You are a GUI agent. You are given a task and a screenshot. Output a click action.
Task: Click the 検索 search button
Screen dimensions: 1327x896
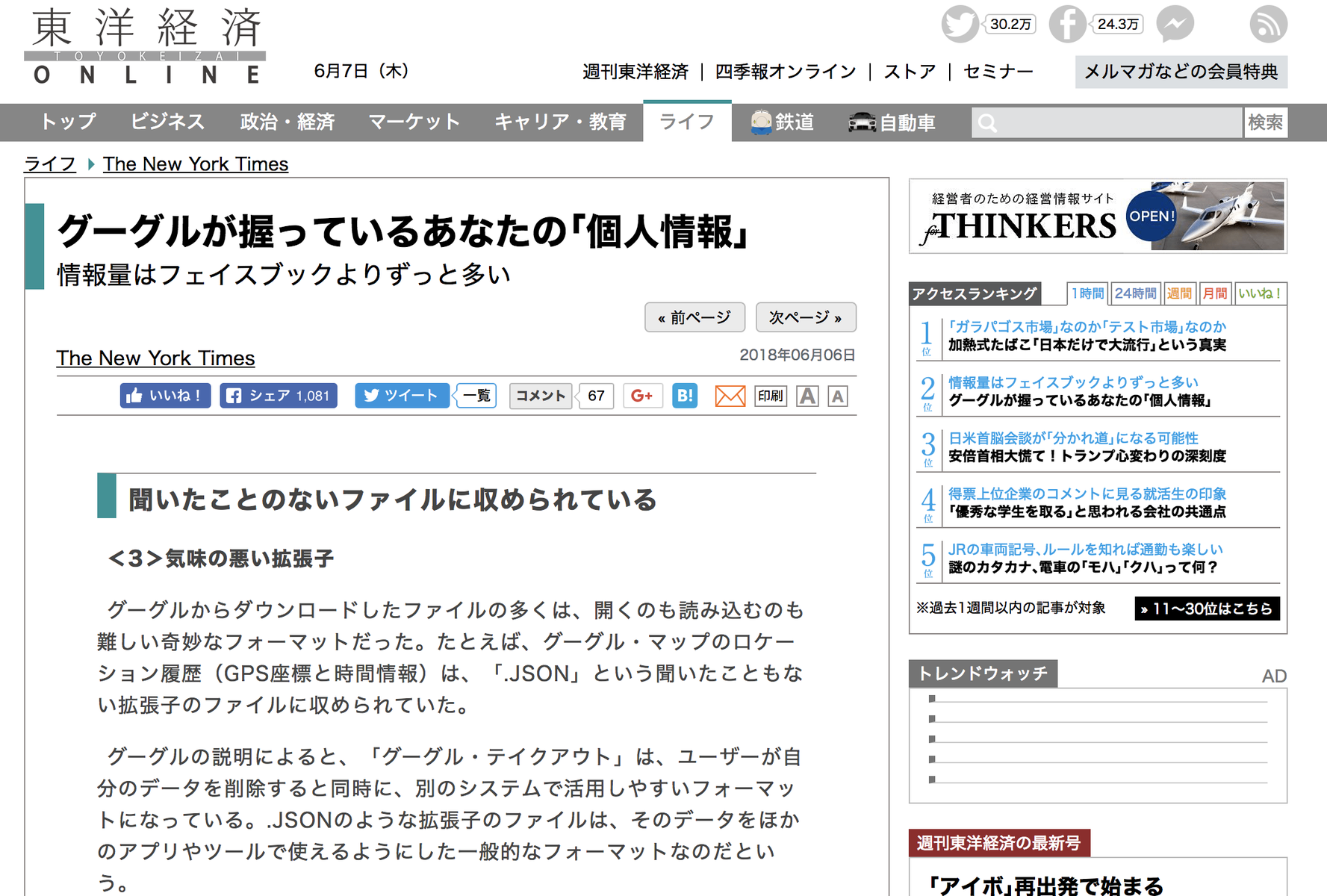(1266, 122)
